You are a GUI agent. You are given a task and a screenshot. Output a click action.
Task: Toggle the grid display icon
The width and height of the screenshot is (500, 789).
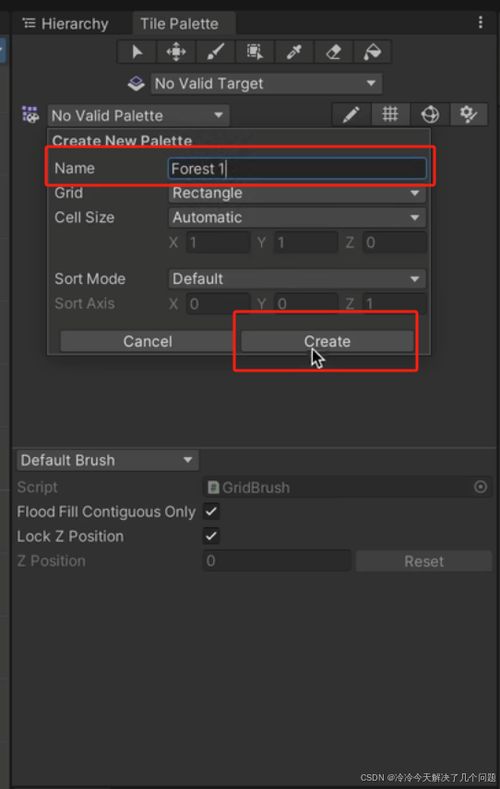click(x=390, y=115)
